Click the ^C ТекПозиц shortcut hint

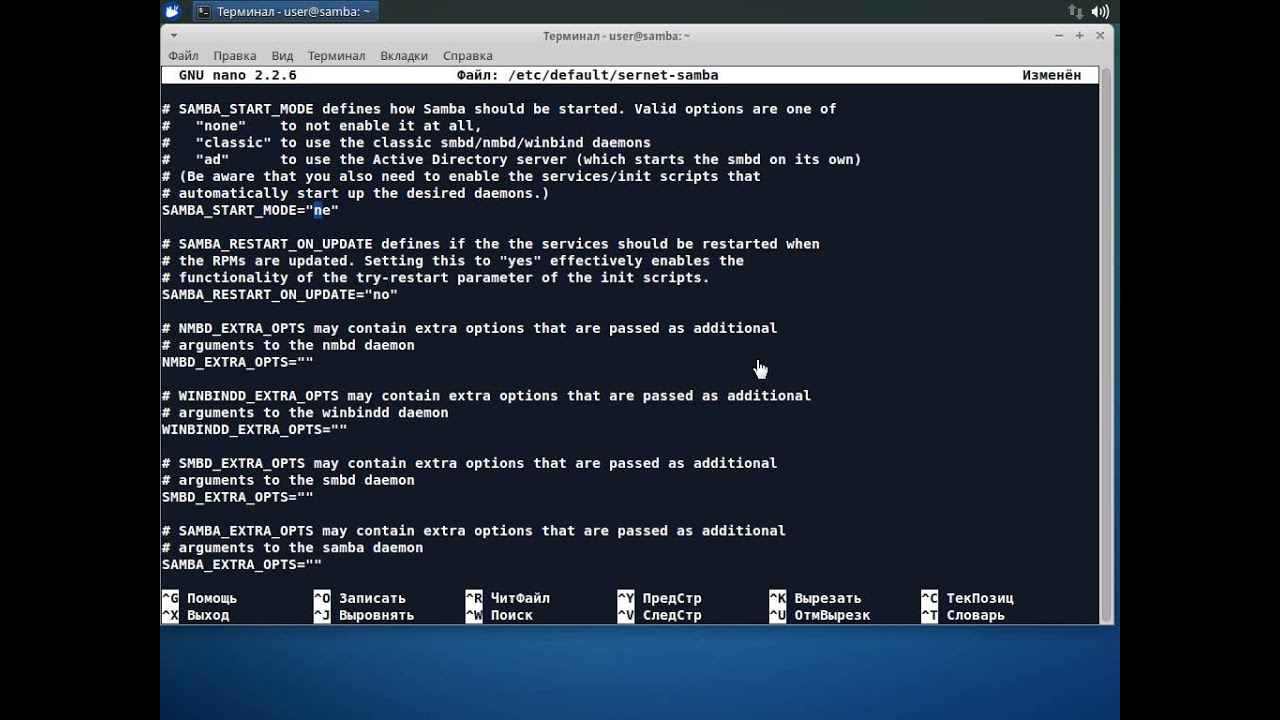[x=967, y=599]
